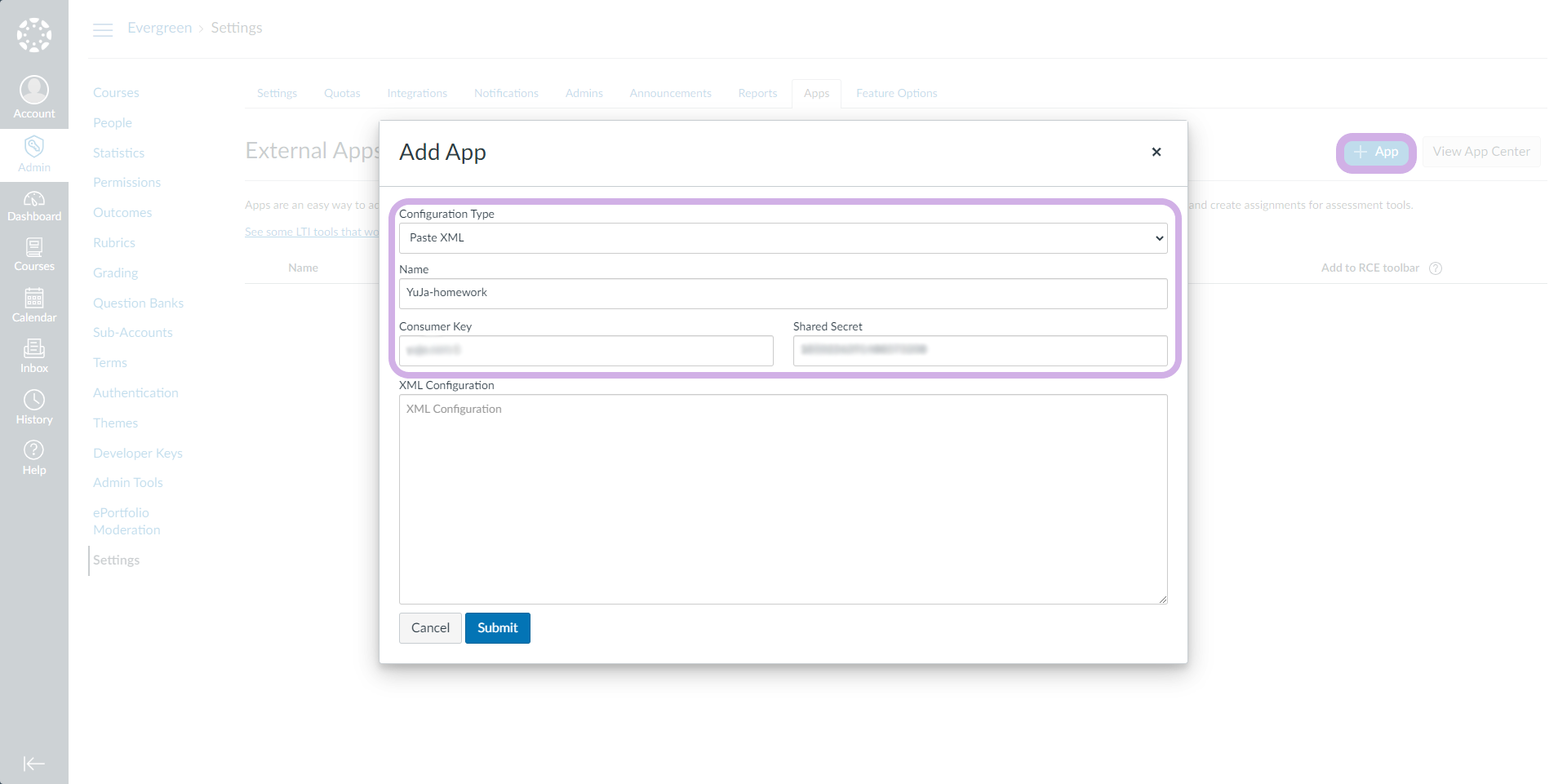This screenshot has height=784, width=1567.
Task: Open the Courses book icon in sidebar
Action: pos(34,248)
